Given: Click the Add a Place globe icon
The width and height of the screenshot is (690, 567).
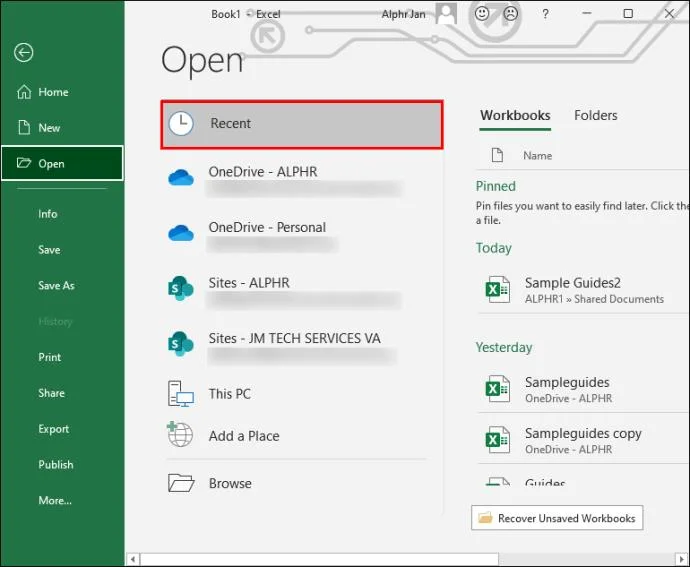Looking at the screenshot, I should [x=180, y=434].
